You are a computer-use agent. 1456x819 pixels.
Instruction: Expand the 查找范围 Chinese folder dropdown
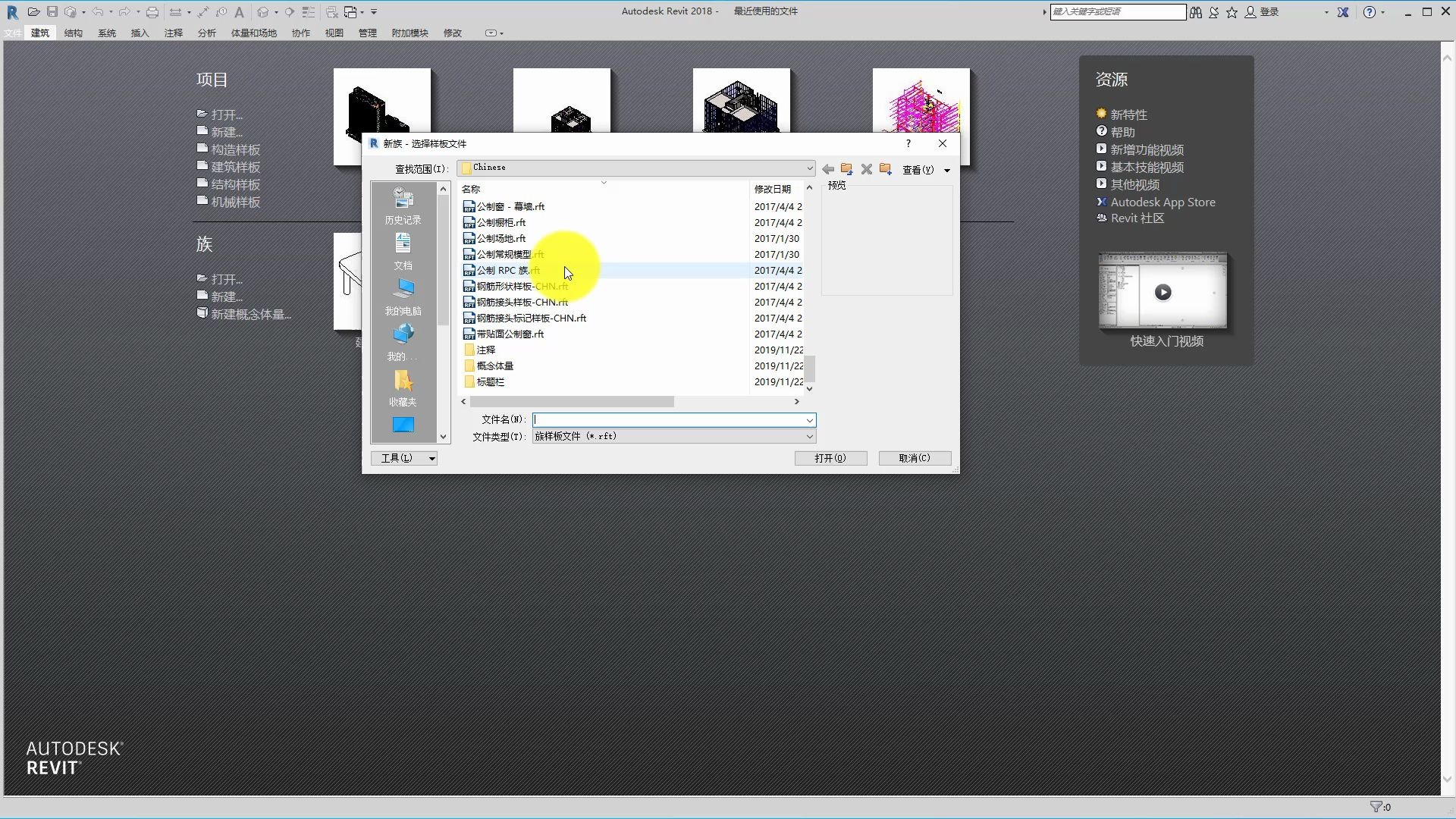(x=809, y=168)
